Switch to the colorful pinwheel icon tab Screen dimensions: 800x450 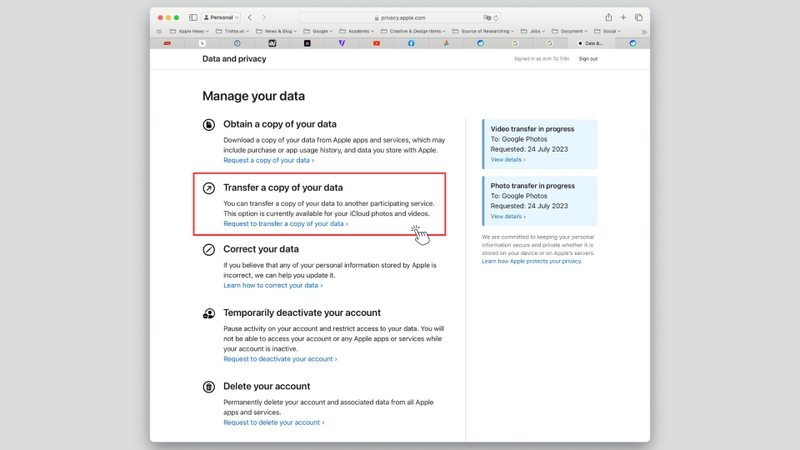pyautogui.click(x=446, y=43)
